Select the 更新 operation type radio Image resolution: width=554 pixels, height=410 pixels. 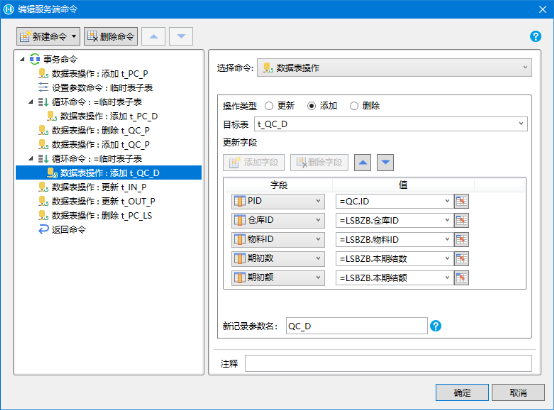click(x=269, y=106)
